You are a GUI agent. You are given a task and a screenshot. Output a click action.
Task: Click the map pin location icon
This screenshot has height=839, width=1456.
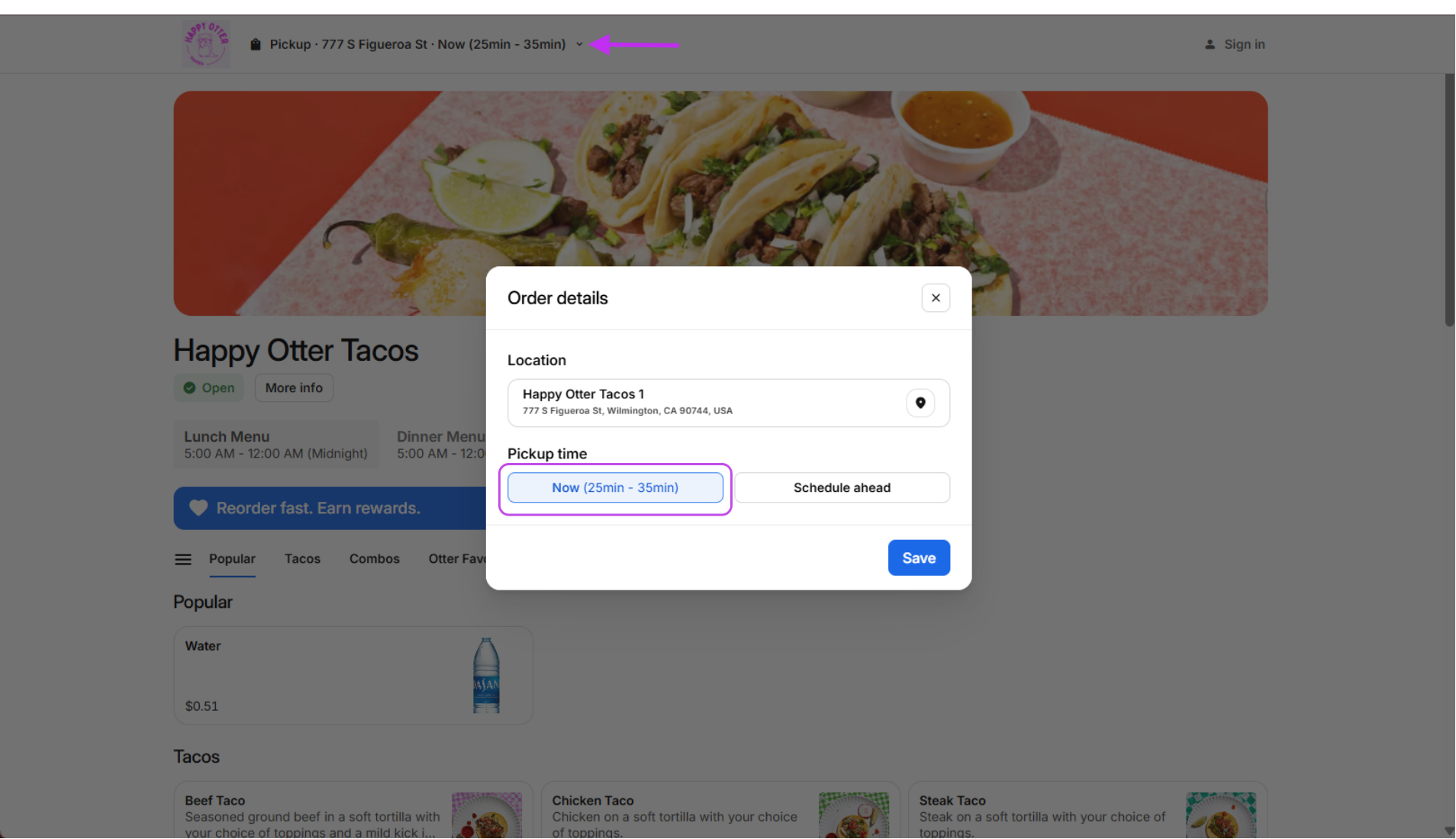[920, 403]
